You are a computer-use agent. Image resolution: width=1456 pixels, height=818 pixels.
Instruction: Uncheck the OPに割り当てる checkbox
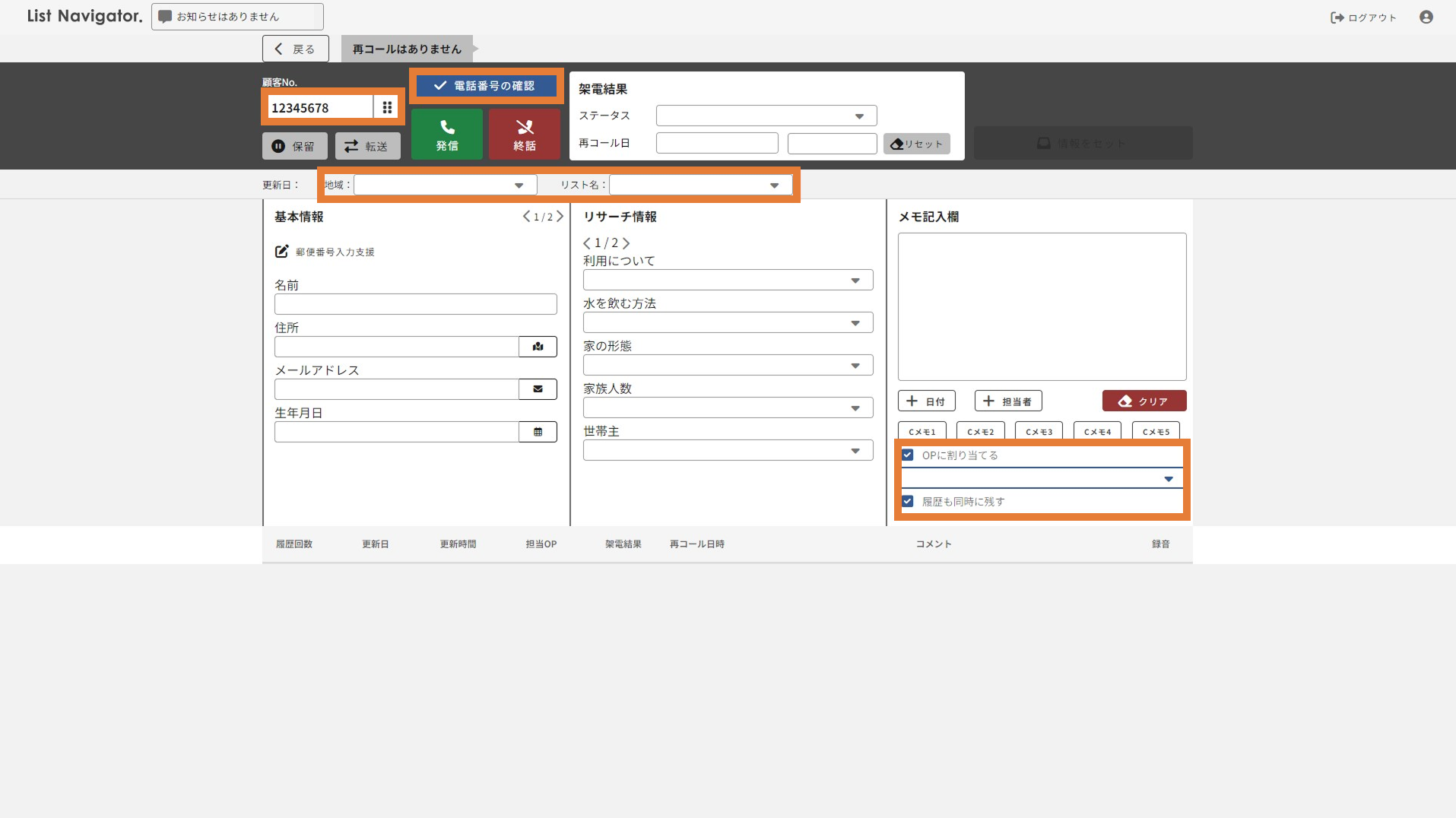pos(907,455)
